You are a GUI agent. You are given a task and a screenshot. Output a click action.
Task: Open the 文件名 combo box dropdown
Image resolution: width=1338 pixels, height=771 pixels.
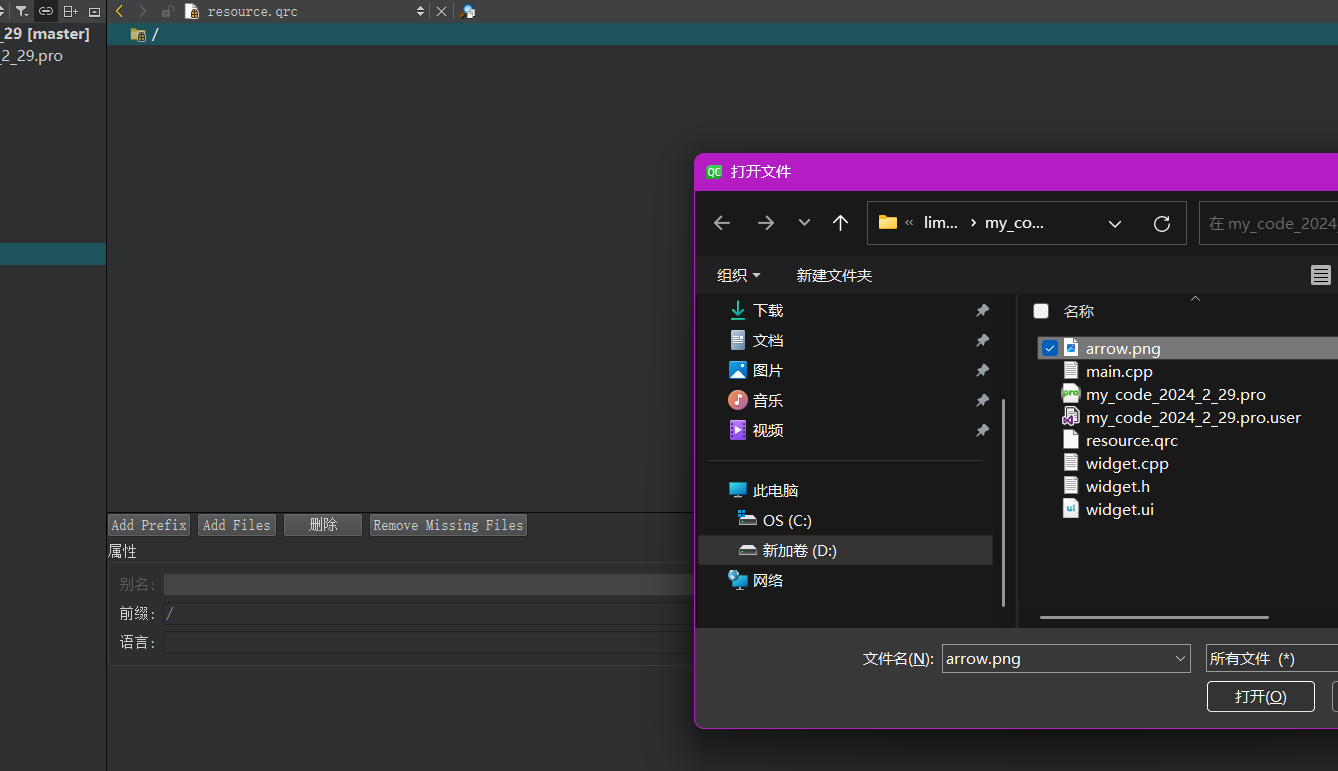pyautogui.click(x=1180, y=659)
